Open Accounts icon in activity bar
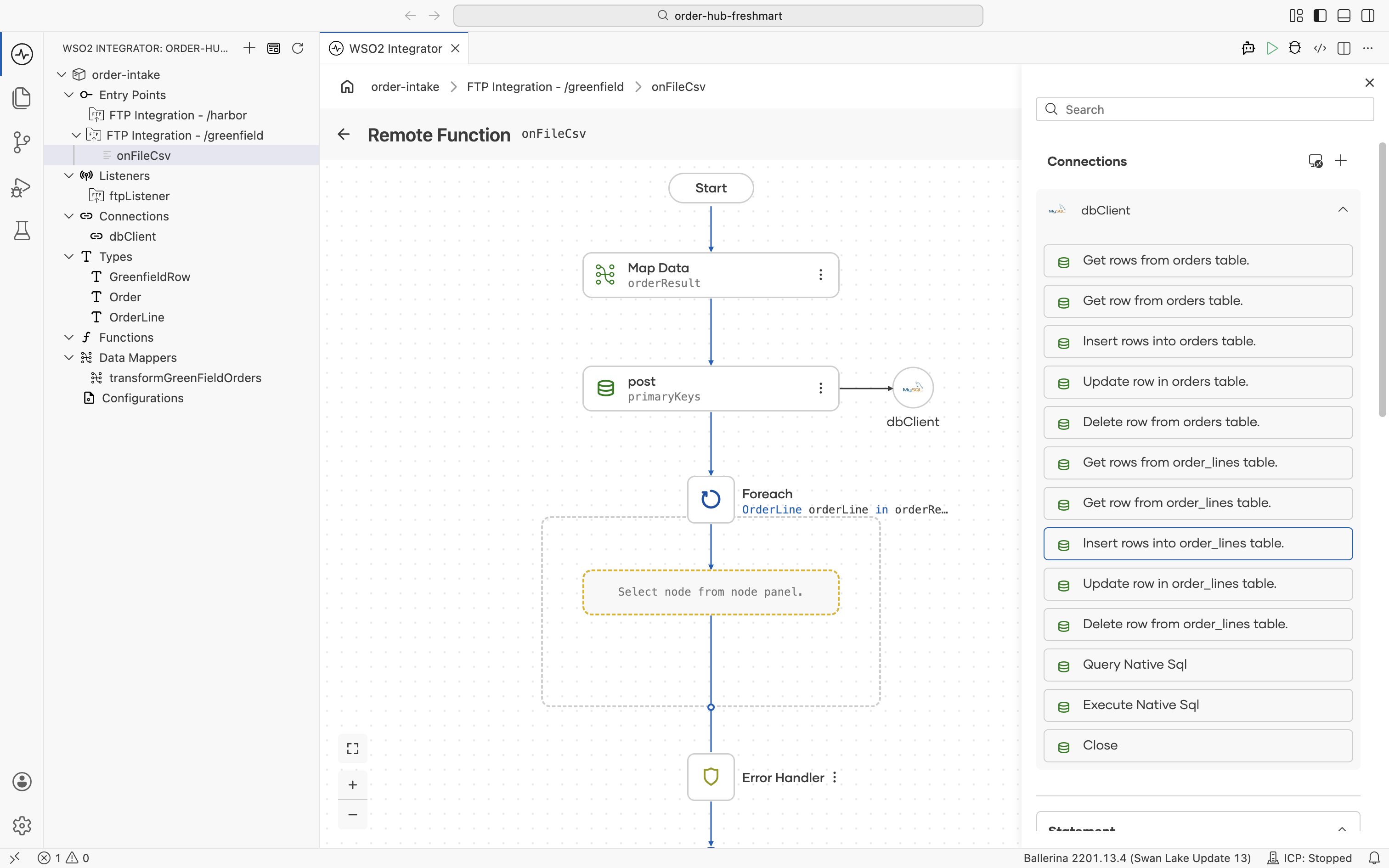1389x868 pixels. coord(22,782)
